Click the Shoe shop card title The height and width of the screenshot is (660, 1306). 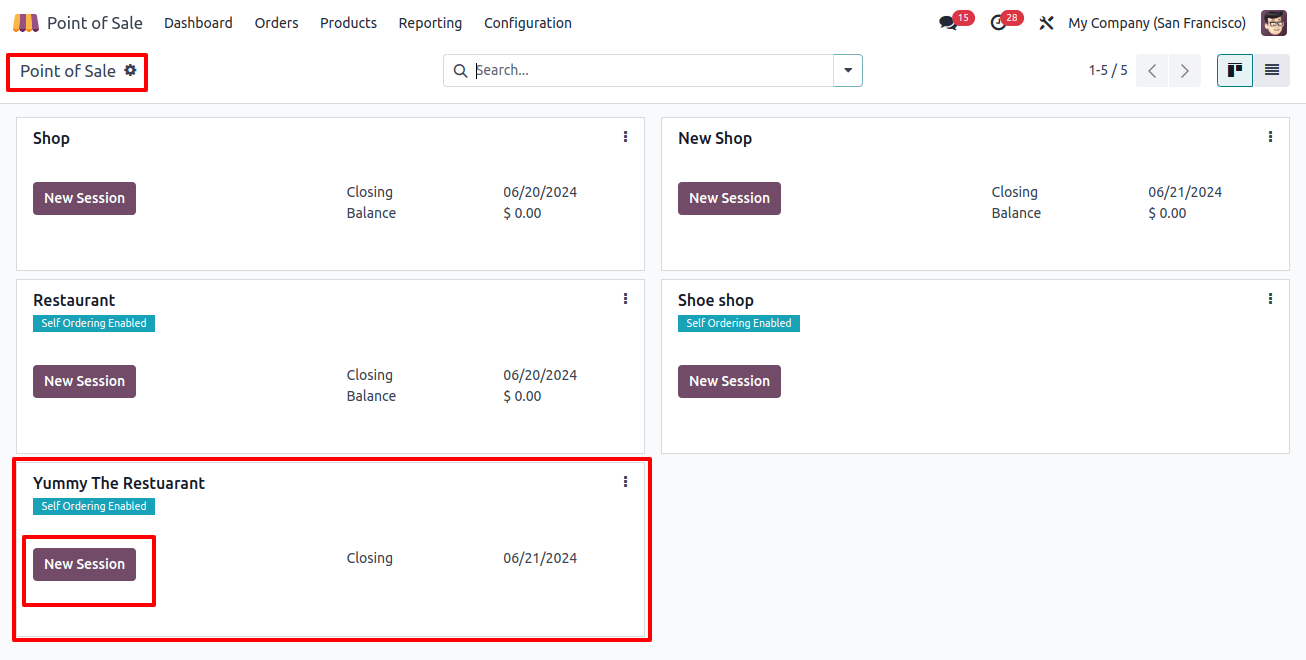coord(716,300)
